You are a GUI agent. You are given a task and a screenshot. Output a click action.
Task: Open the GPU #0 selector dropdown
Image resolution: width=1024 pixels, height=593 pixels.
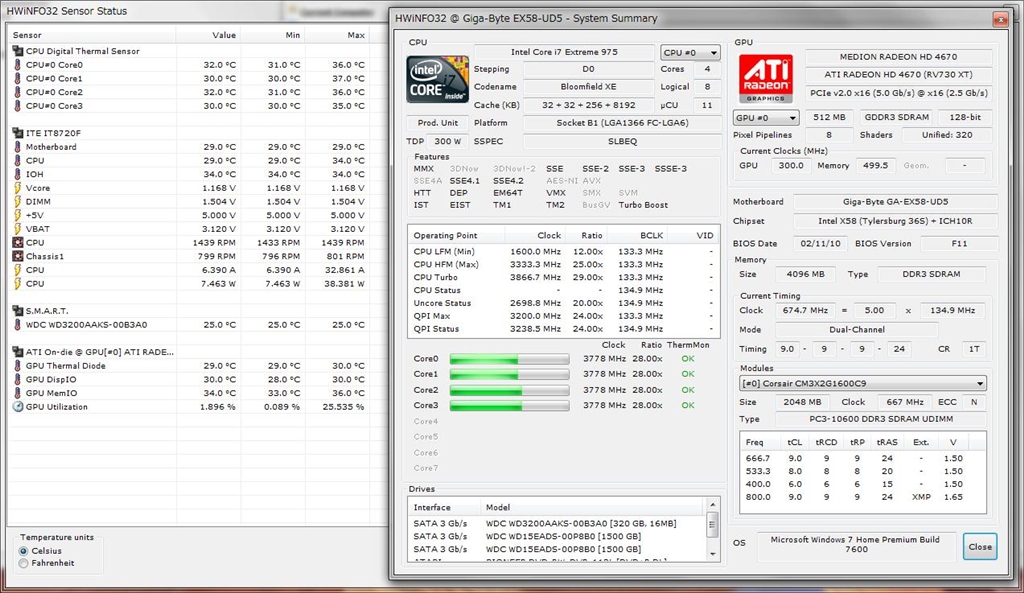point(765,117)
